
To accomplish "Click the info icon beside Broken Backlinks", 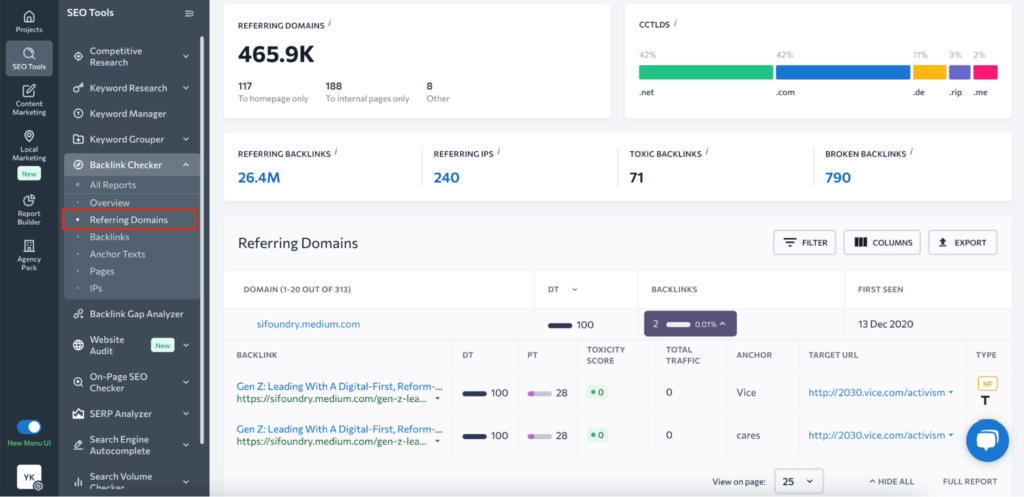I will point(912,152).
